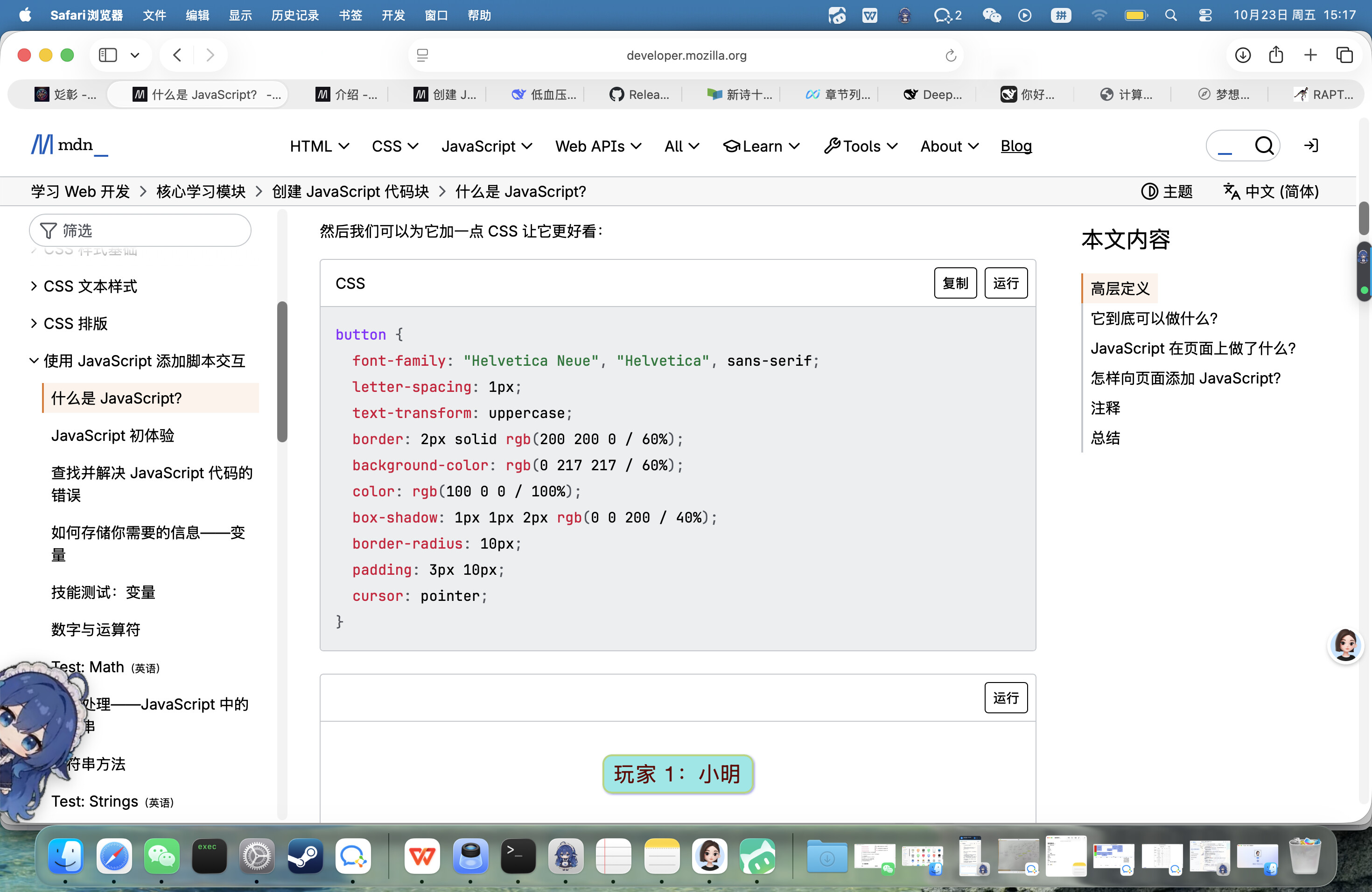
Task: Expand CSS 排版 in sidebar
Action: [69, 324]
